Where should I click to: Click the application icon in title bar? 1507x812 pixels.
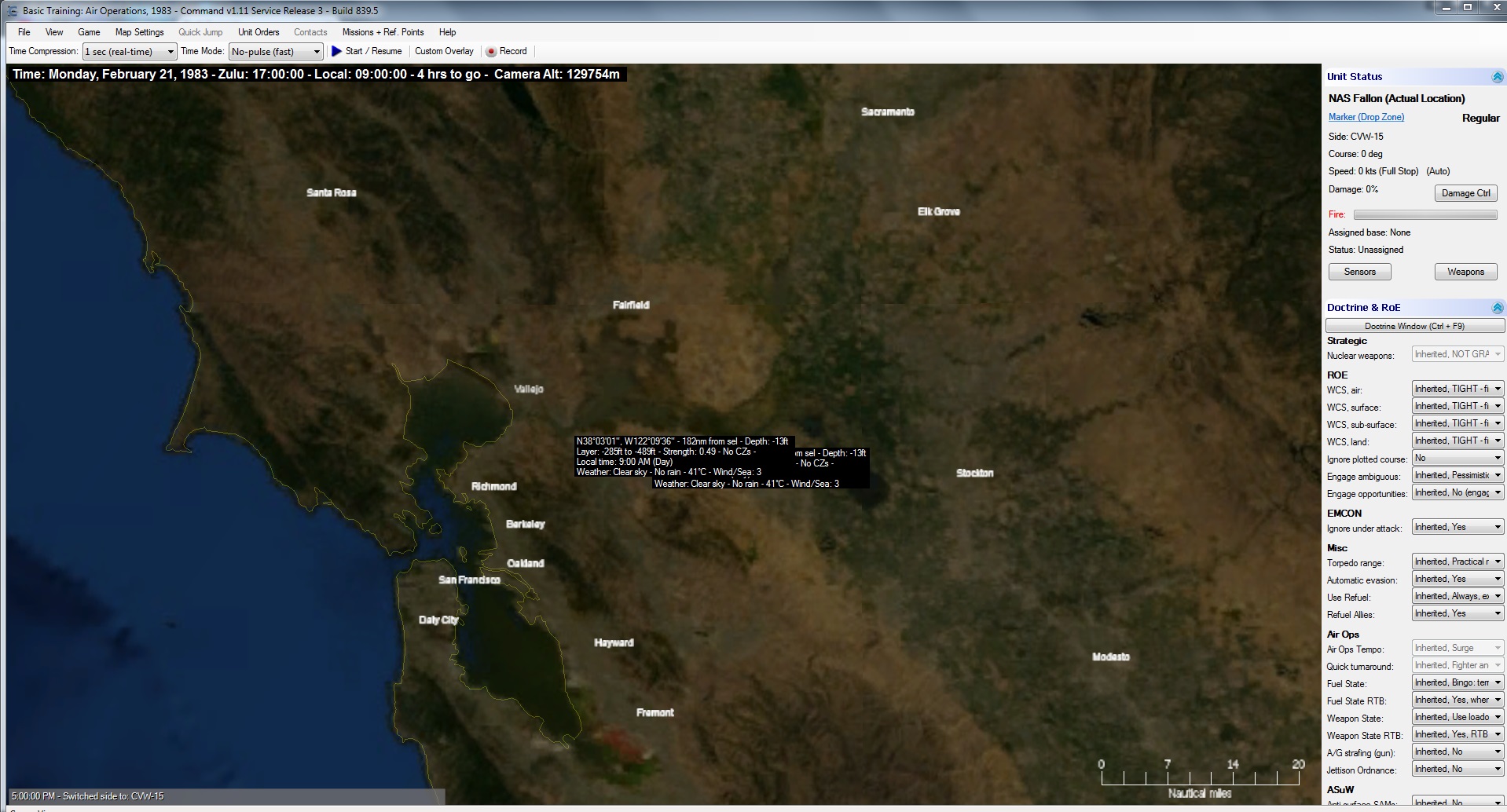coord(12,11)
